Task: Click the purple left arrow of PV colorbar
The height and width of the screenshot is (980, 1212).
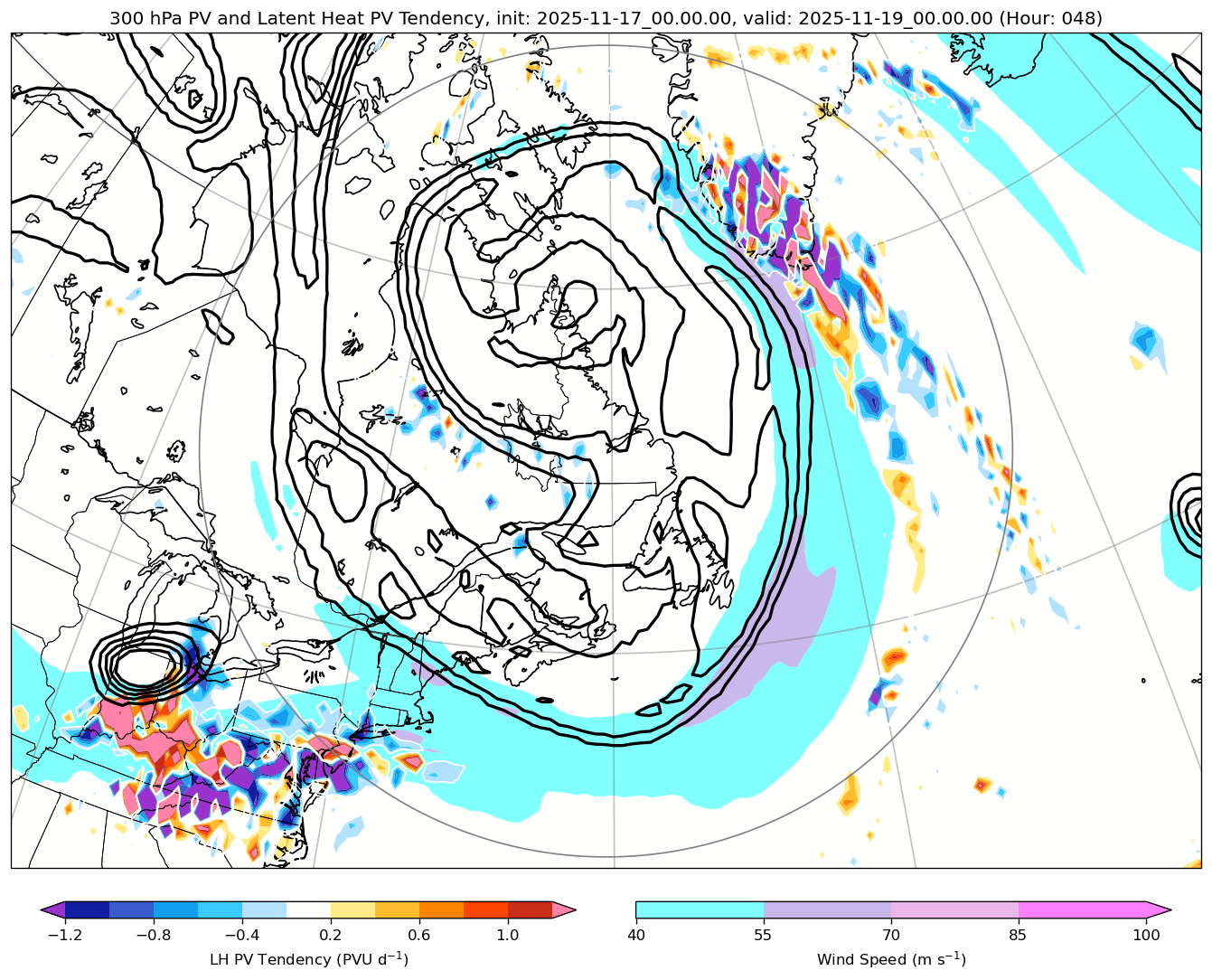Action: tap(54, 909)
